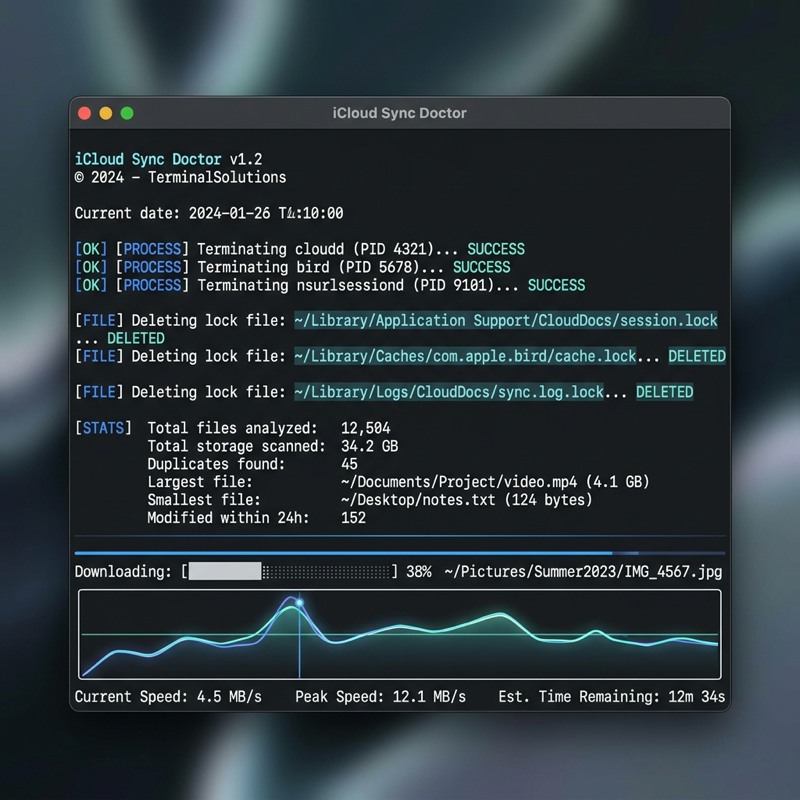Click SUCCESS status after nsurlsessiond
Viewport: 800px width, 800px height.
(556, 285)
